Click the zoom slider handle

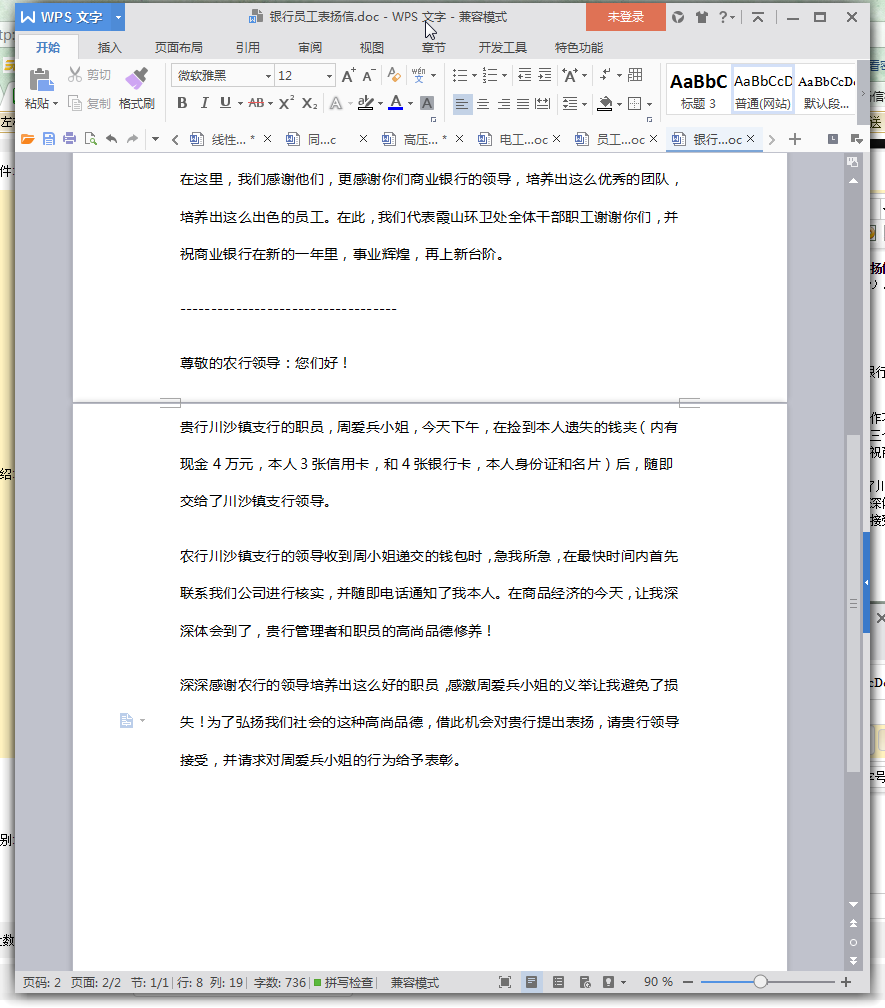(x=760, y=982)
